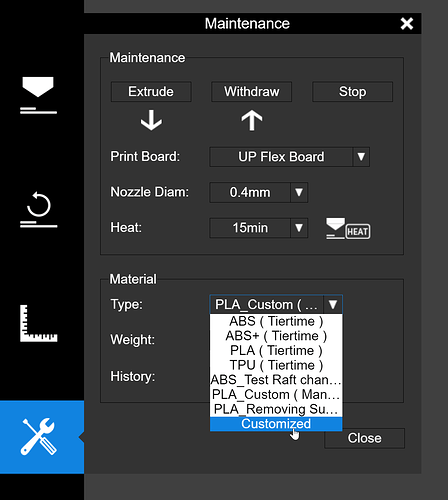Click the up arrow withdraw icon
The height and width of the screenshot is (500, 448).
(252, 120)
